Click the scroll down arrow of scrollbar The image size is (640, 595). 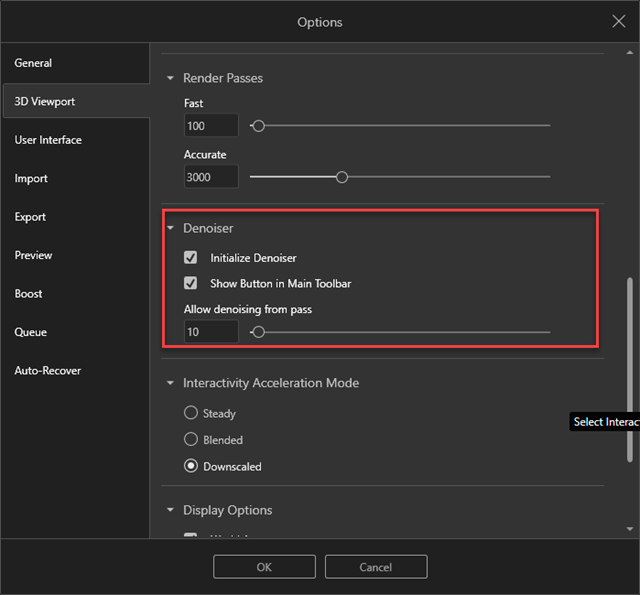[630, 528]
